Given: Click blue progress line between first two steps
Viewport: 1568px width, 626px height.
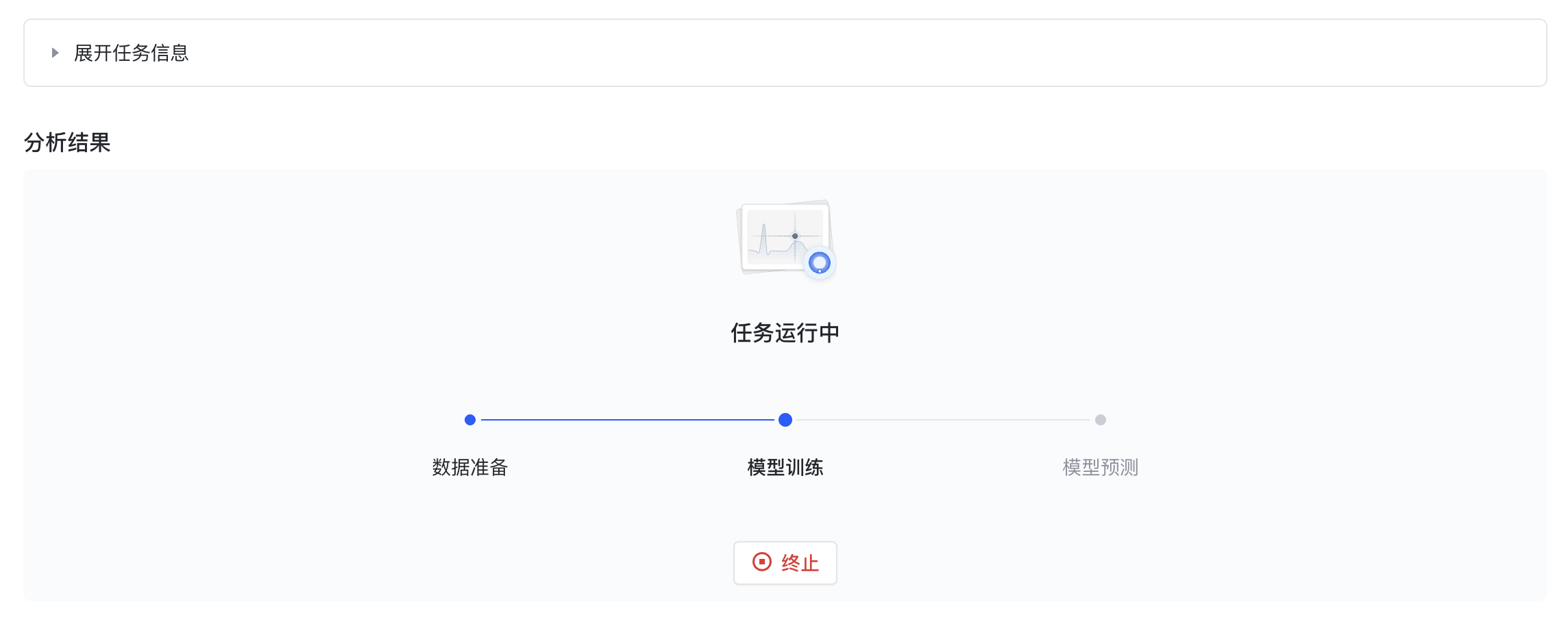Looking at the screenshot, I should (627, 420).
